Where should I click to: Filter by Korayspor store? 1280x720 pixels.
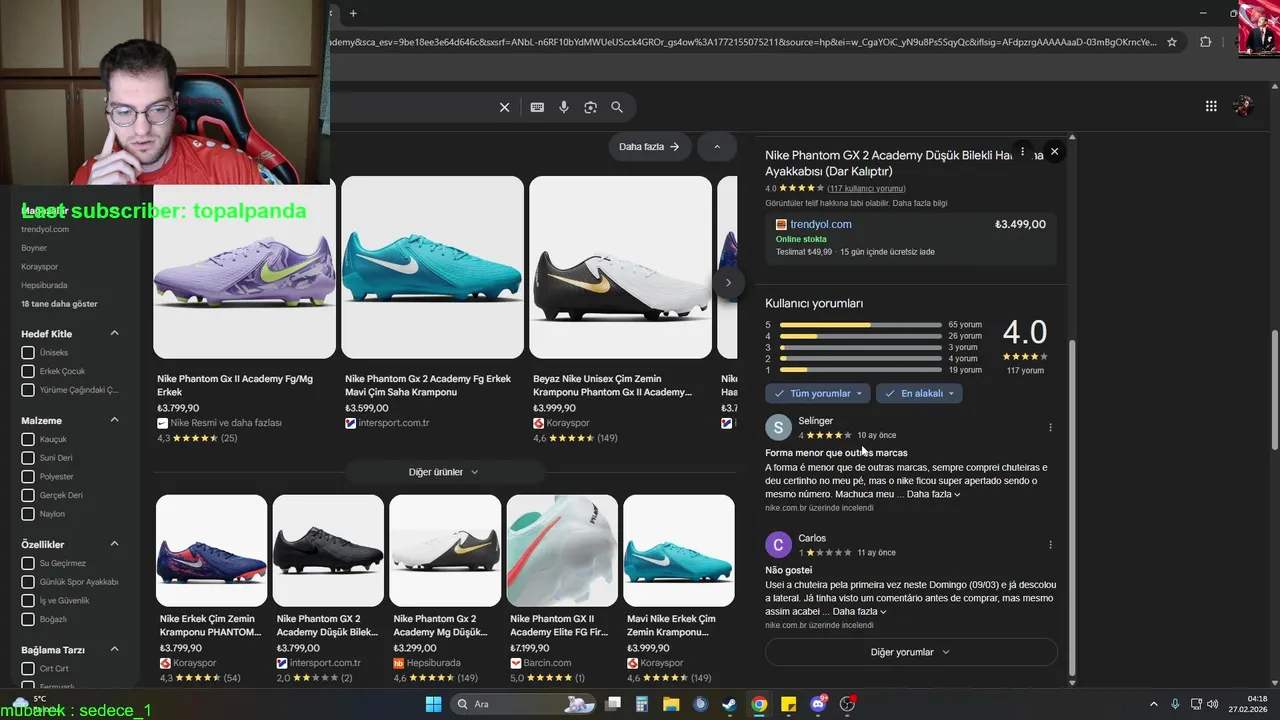pos(40,266)
